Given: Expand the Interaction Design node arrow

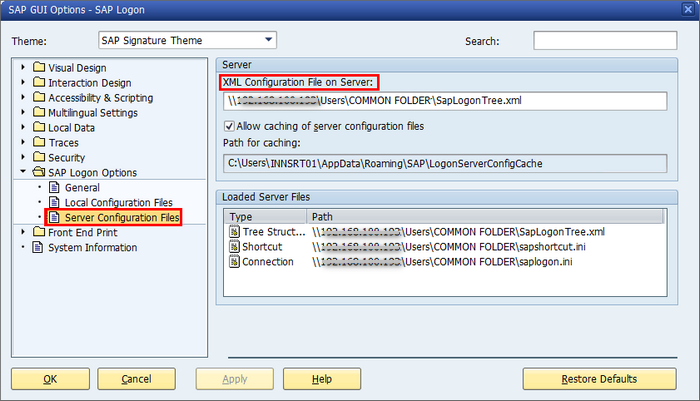Looking at the screenshot, I should [23, 82].
